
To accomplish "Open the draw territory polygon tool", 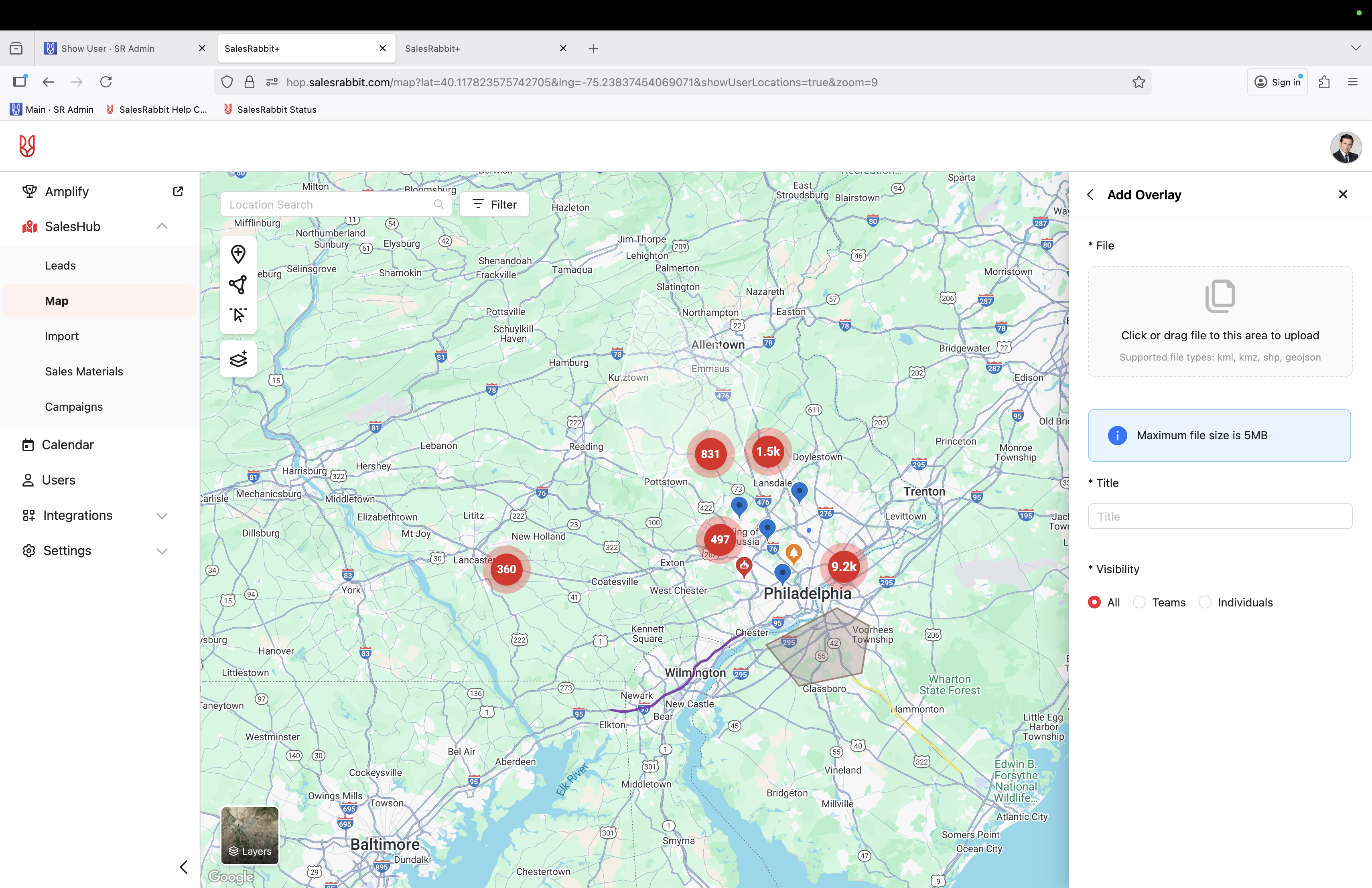I will tap(238, 284).
